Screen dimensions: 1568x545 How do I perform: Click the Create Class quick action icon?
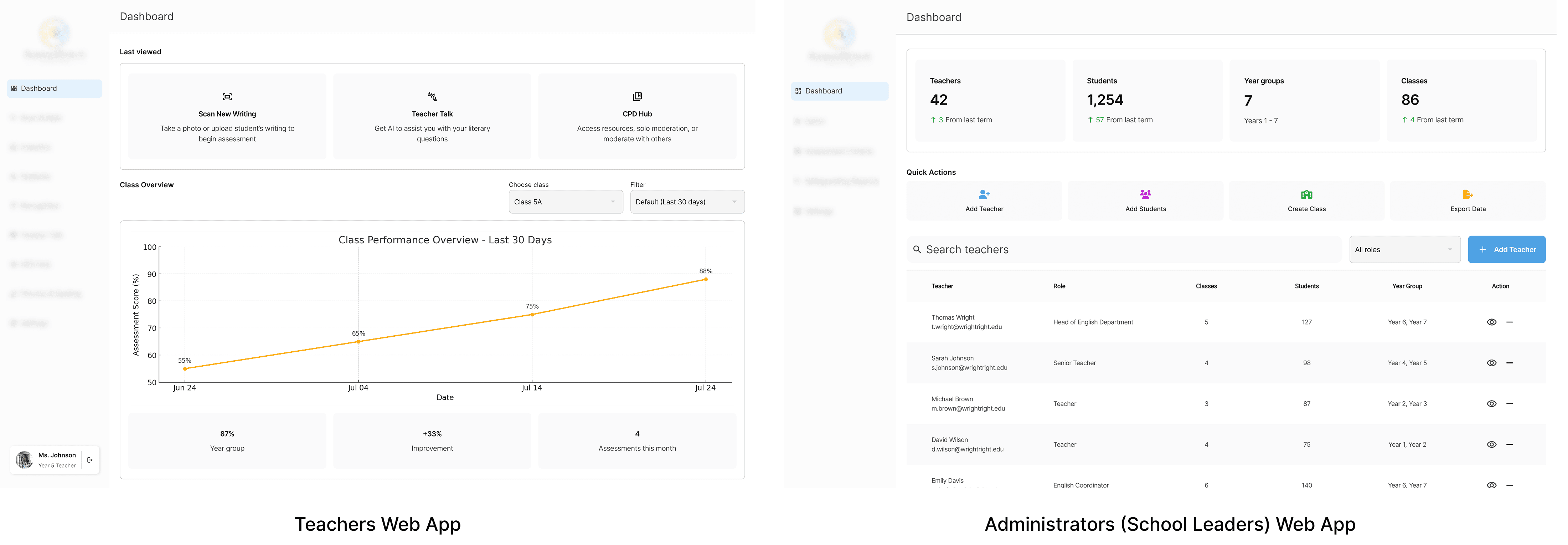pos(1306,195)
